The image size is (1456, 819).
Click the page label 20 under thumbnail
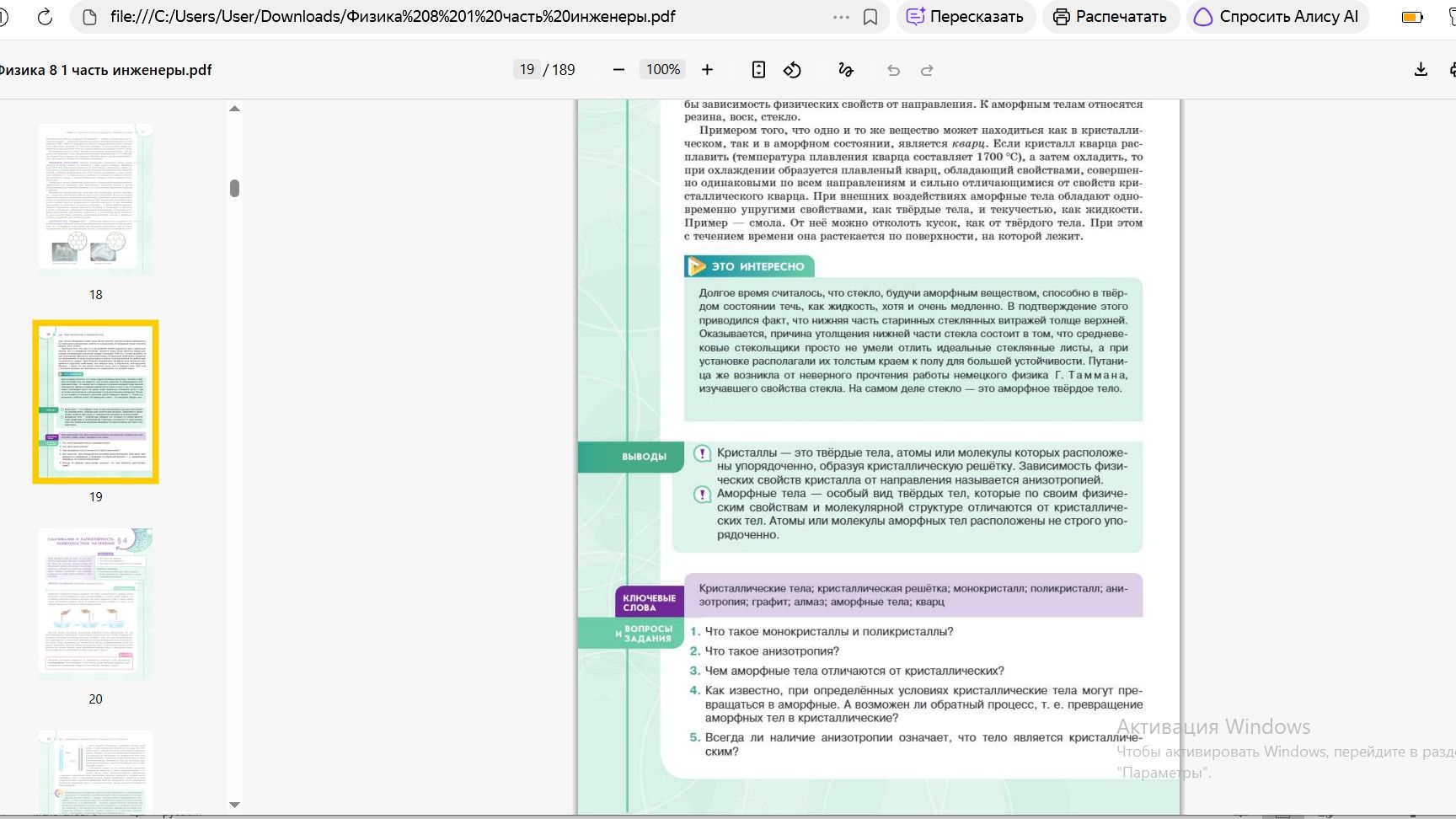96,699
